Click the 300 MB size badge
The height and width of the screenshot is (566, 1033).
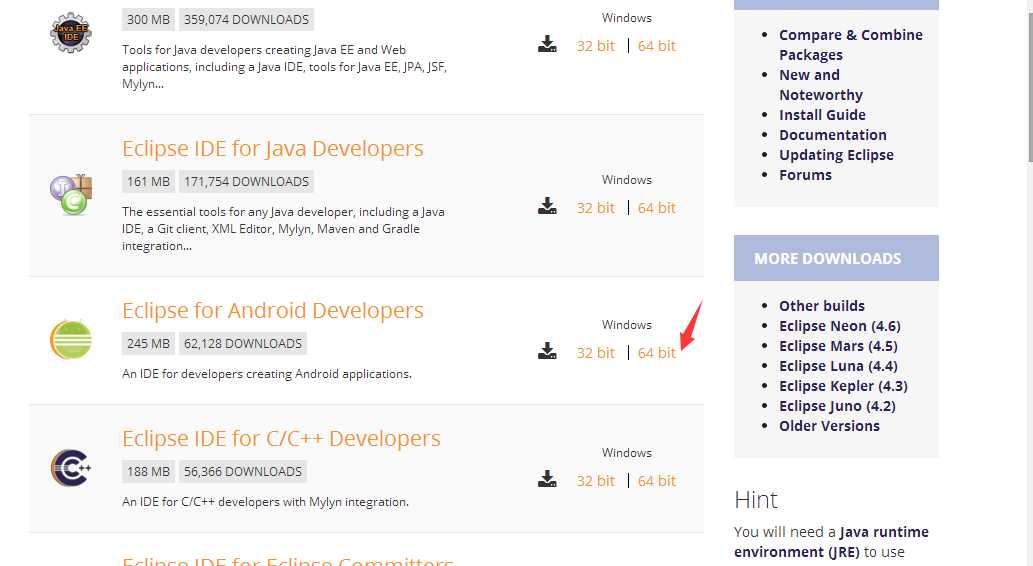pyautogui.click(x=148, y=20)
